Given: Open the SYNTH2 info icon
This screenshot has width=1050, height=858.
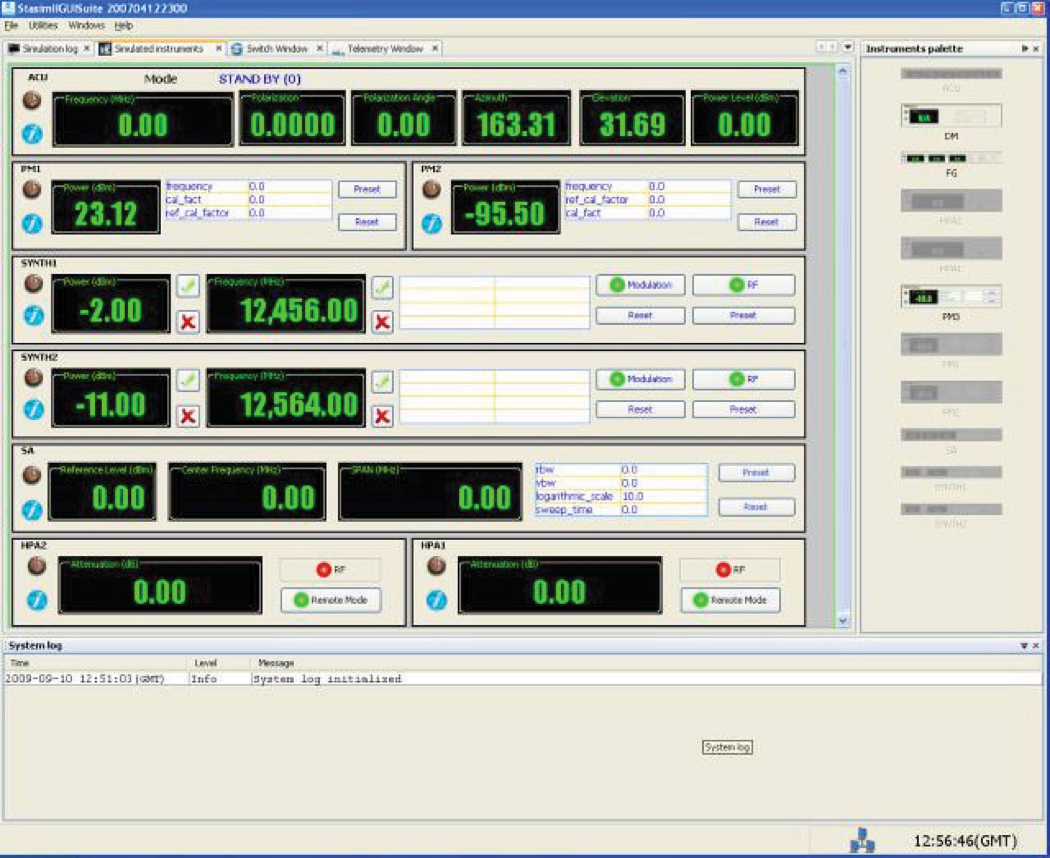Looking at the screenshot, I should click(33, 409).
